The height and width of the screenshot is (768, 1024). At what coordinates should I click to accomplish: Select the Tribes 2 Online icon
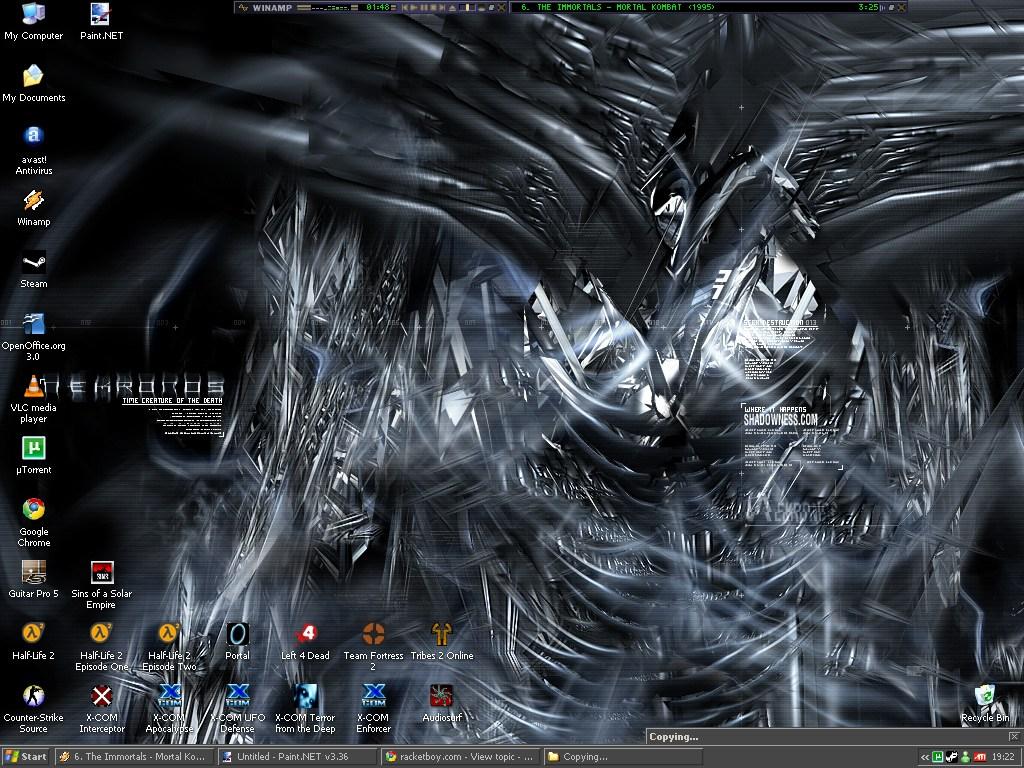click(x=441, y=642)
